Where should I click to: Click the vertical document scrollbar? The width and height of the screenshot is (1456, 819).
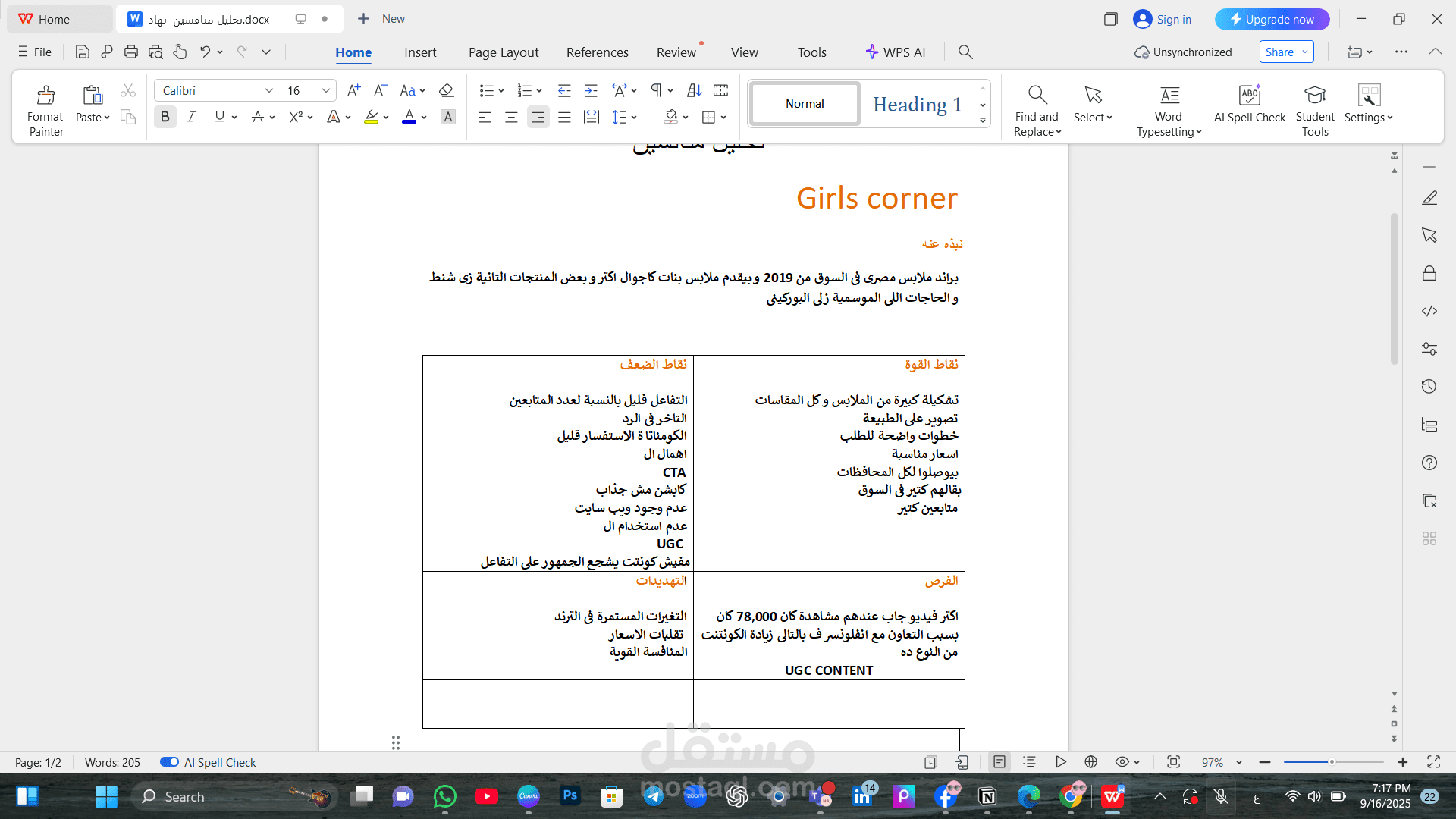tap(1394, 289)
